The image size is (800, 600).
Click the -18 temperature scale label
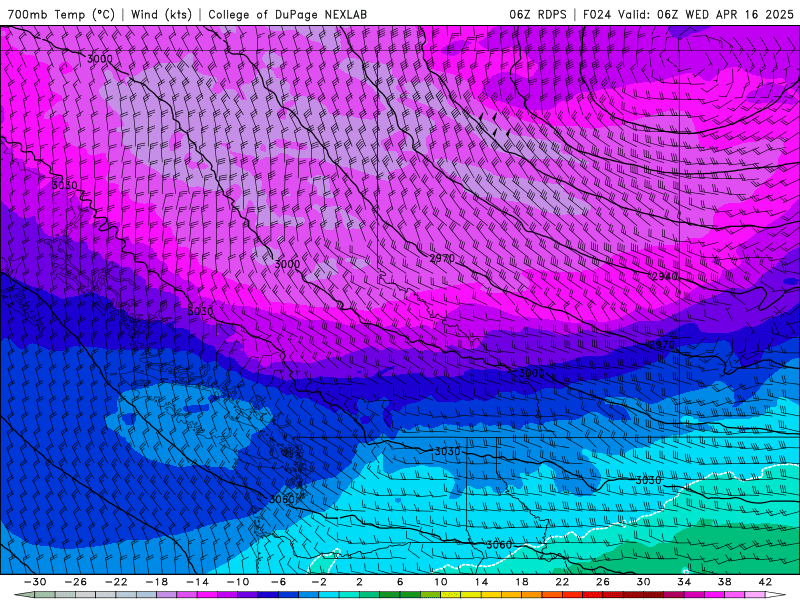click(157, 582)
